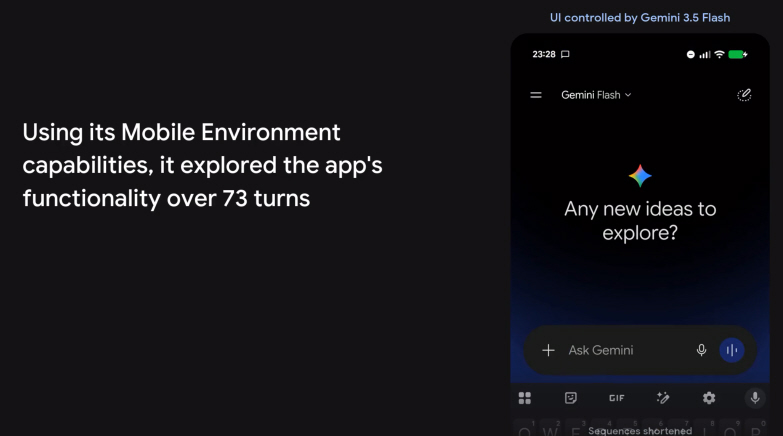
Task: Expand the Gemini Flash model selector
Action: (596, 95)
